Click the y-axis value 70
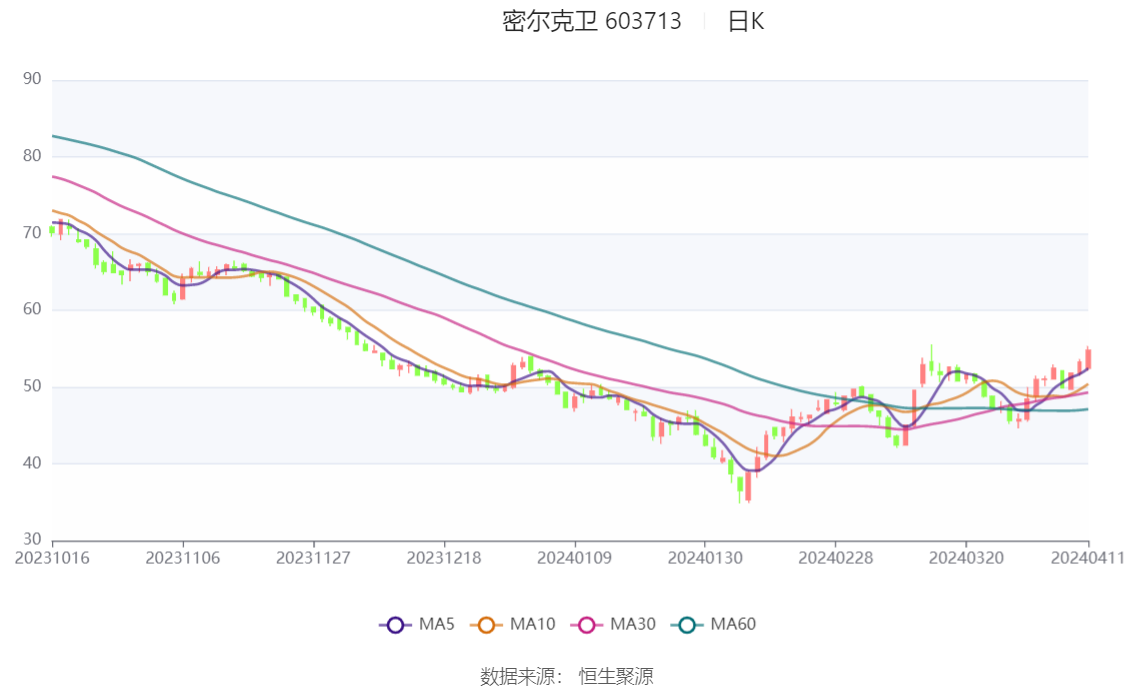1134x689 pixels. coord(32,233)
